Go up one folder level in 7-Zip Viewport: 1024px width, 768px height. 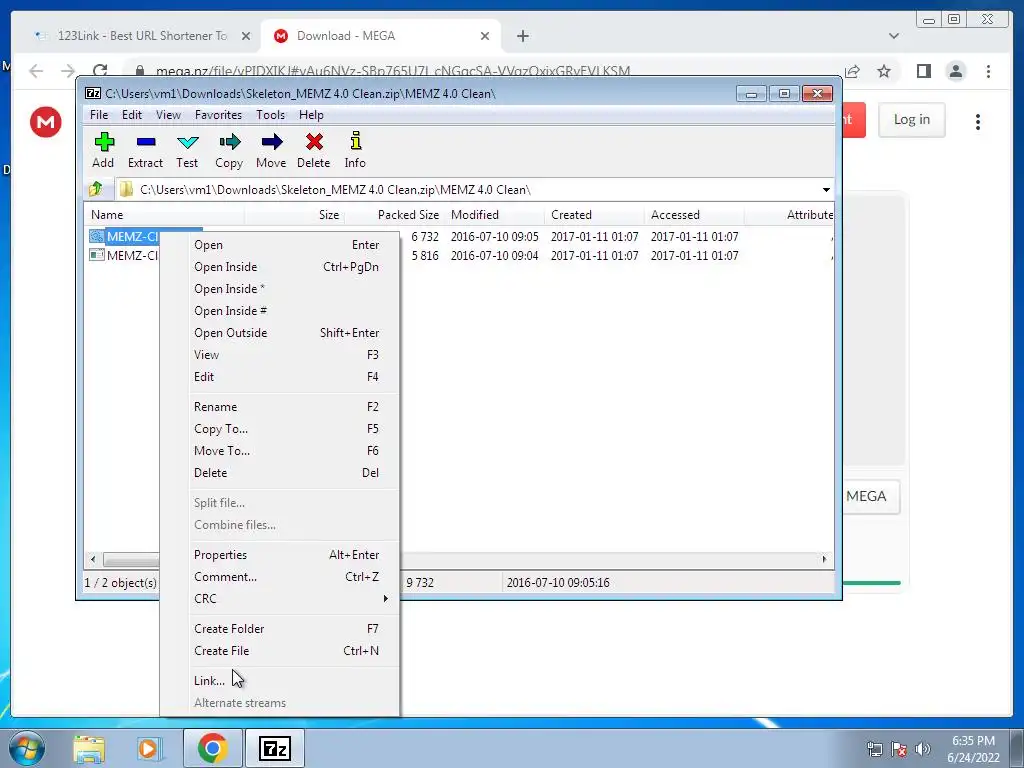[96, 189]
